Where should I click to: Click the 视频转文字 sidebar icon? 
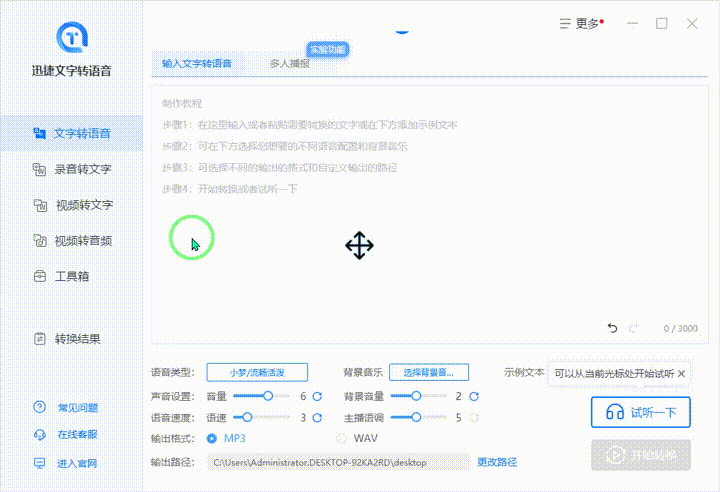(x=40, y=205)
